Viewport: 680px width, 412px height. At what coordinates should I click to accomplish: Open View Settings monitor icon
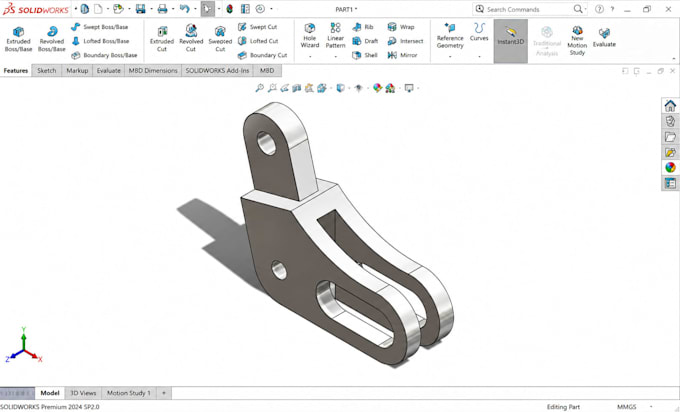click(x=409, y=88)
